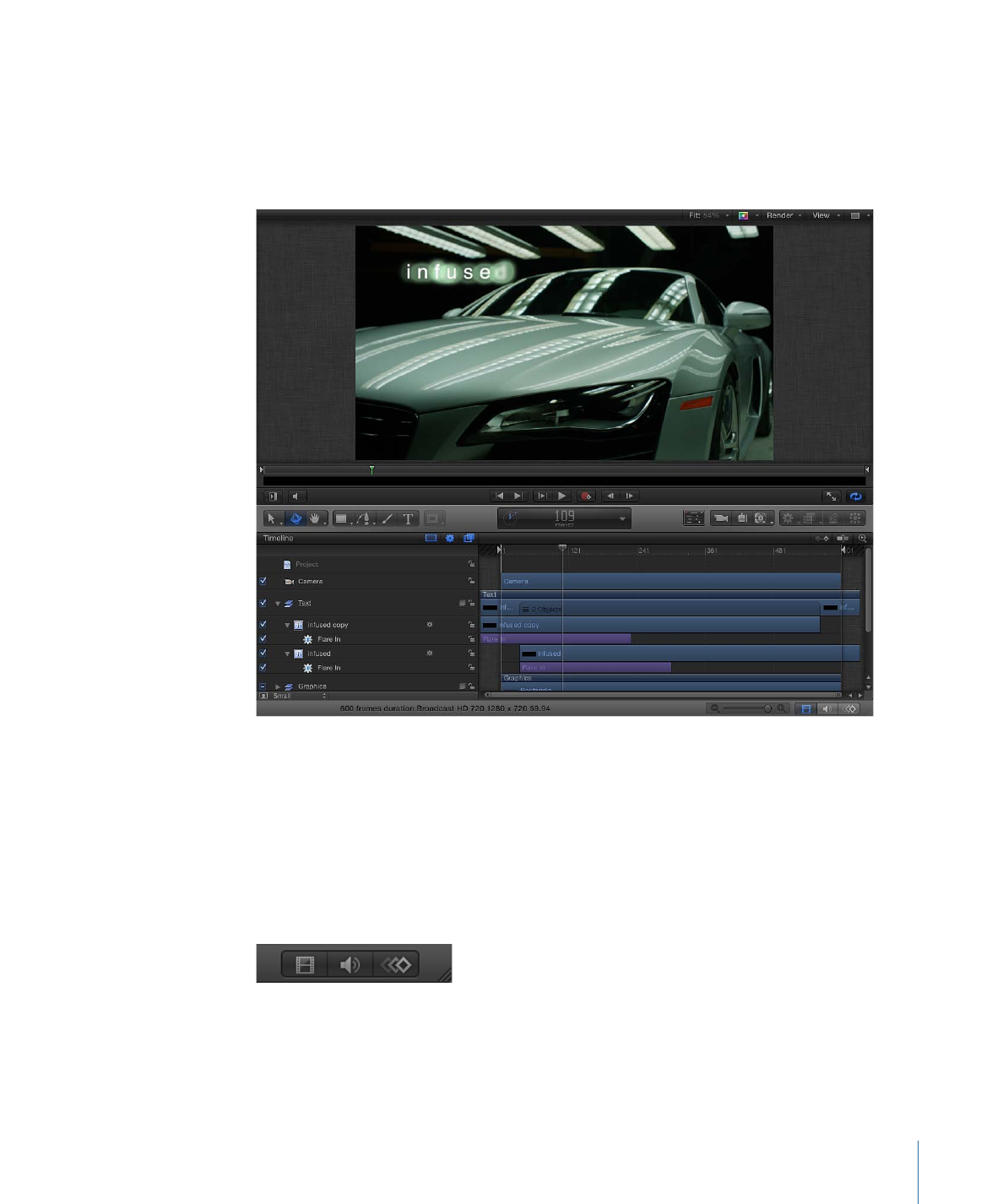The image size is (1003, 1204).
Task: Toggle the Text group activation checkbox
Action: pyautogui.click(x=263, y=603)
